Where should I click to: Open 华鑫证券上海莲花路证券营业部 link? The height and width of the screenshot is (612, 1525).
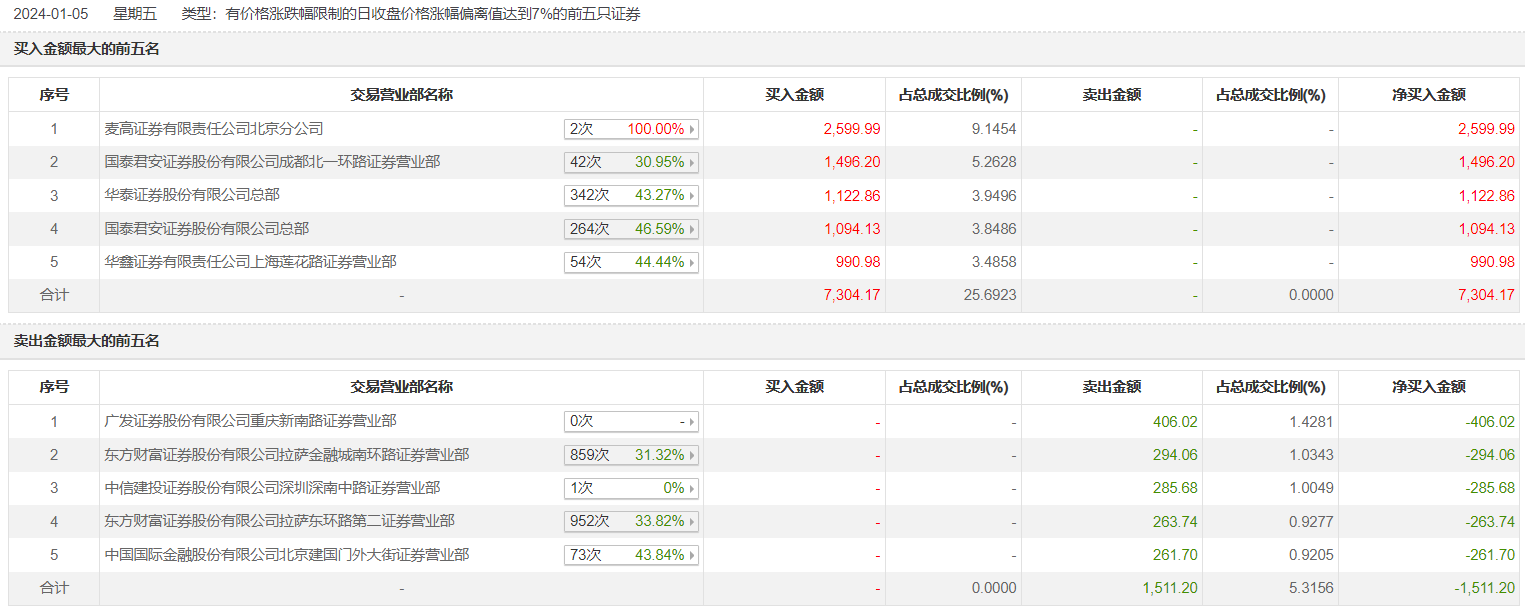click(x=250, y=262)
